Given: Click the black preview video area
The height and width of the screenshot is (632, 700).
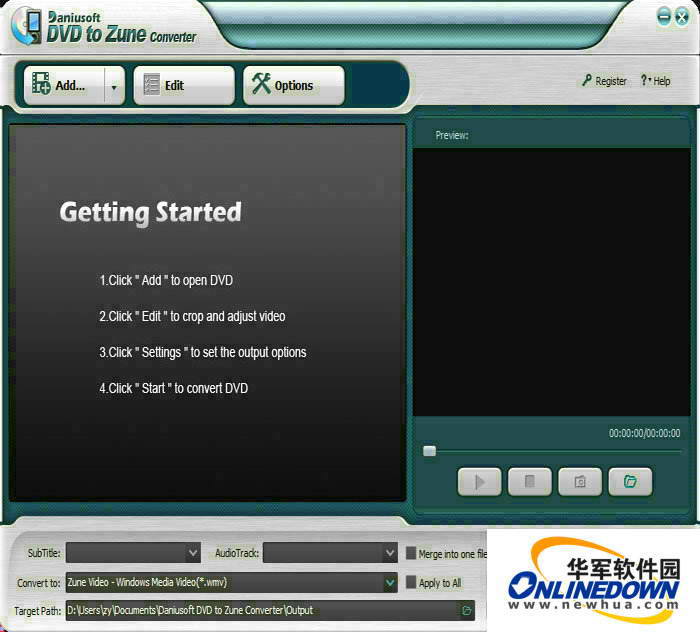Looking at the screenshot, I should (x=552, y=282).
